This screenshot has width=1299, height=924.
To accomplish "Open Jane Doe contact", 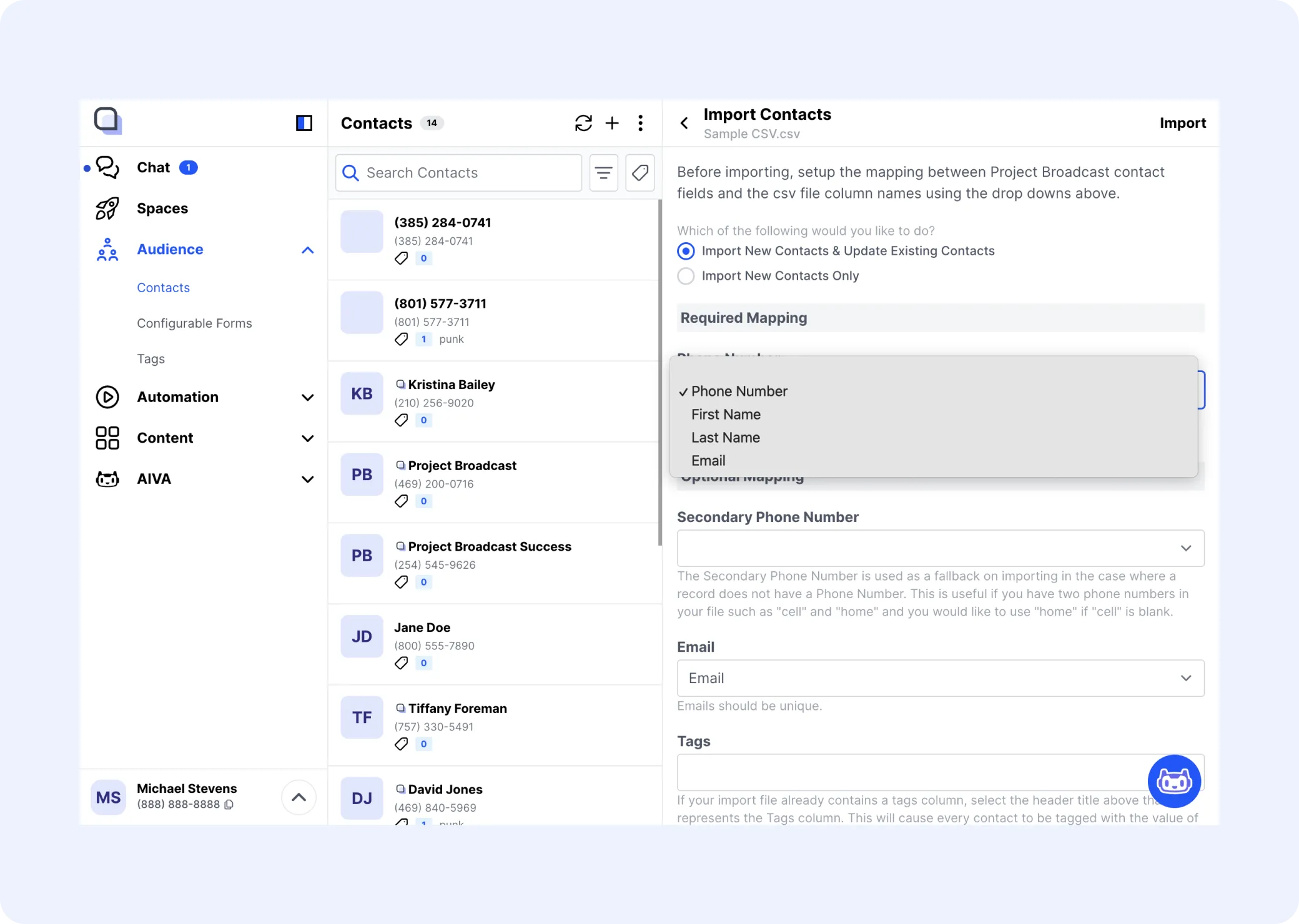I will [x=495, y=644].
